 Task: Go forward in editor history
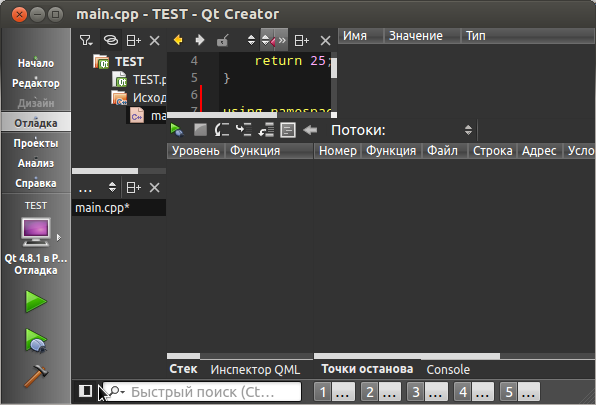[x=200, y=40]
